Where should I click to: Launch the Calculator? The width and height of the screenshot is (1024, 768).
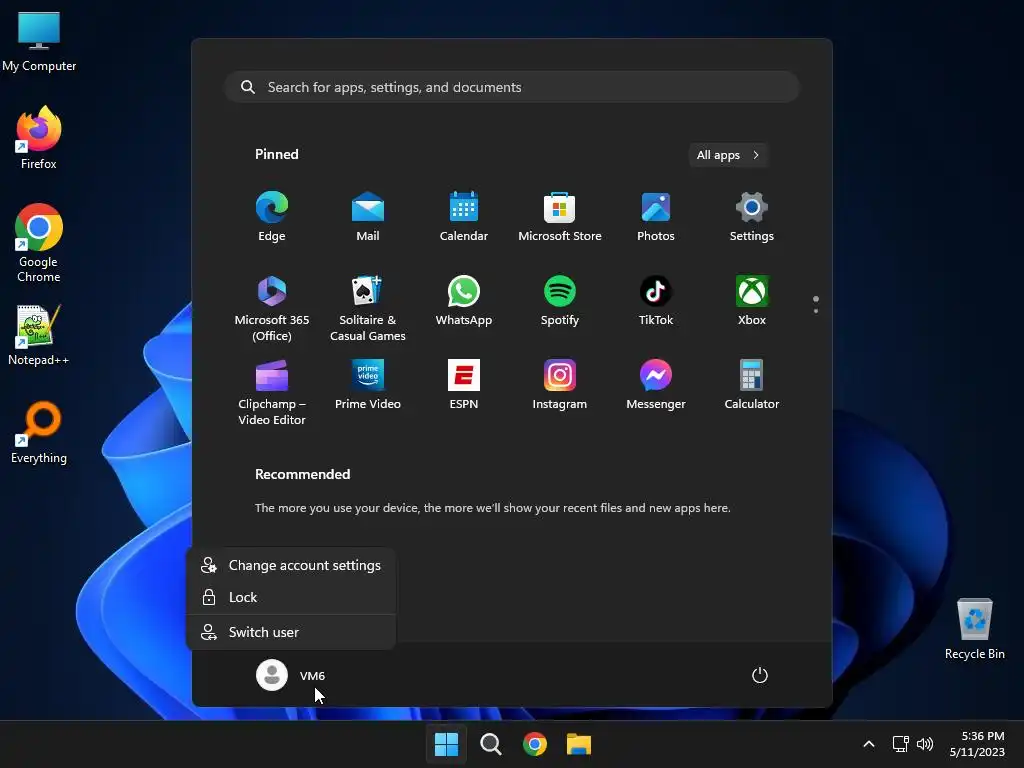click(752, 385)
